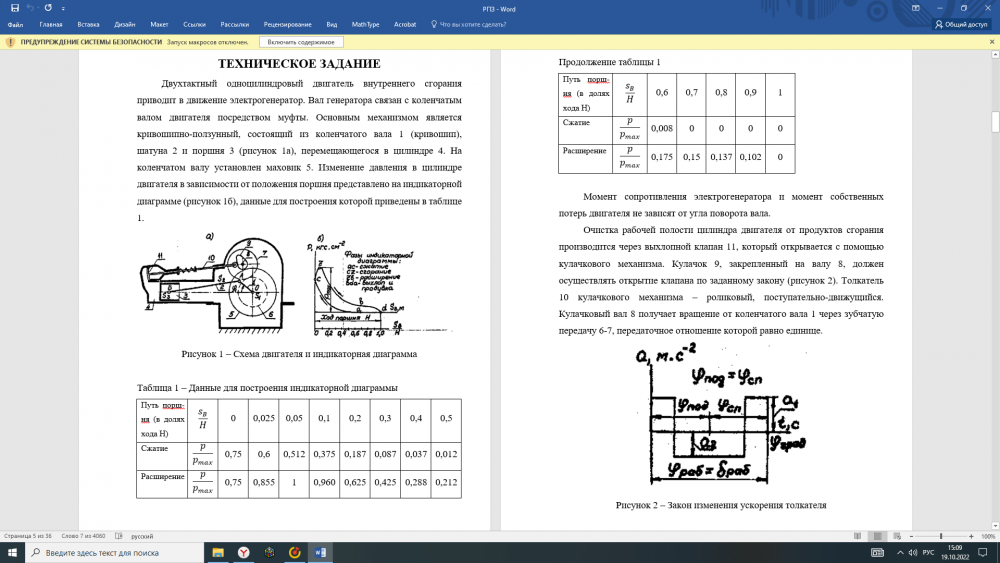Open the Ribbon Display Options menu

click(x=915, y=7)
